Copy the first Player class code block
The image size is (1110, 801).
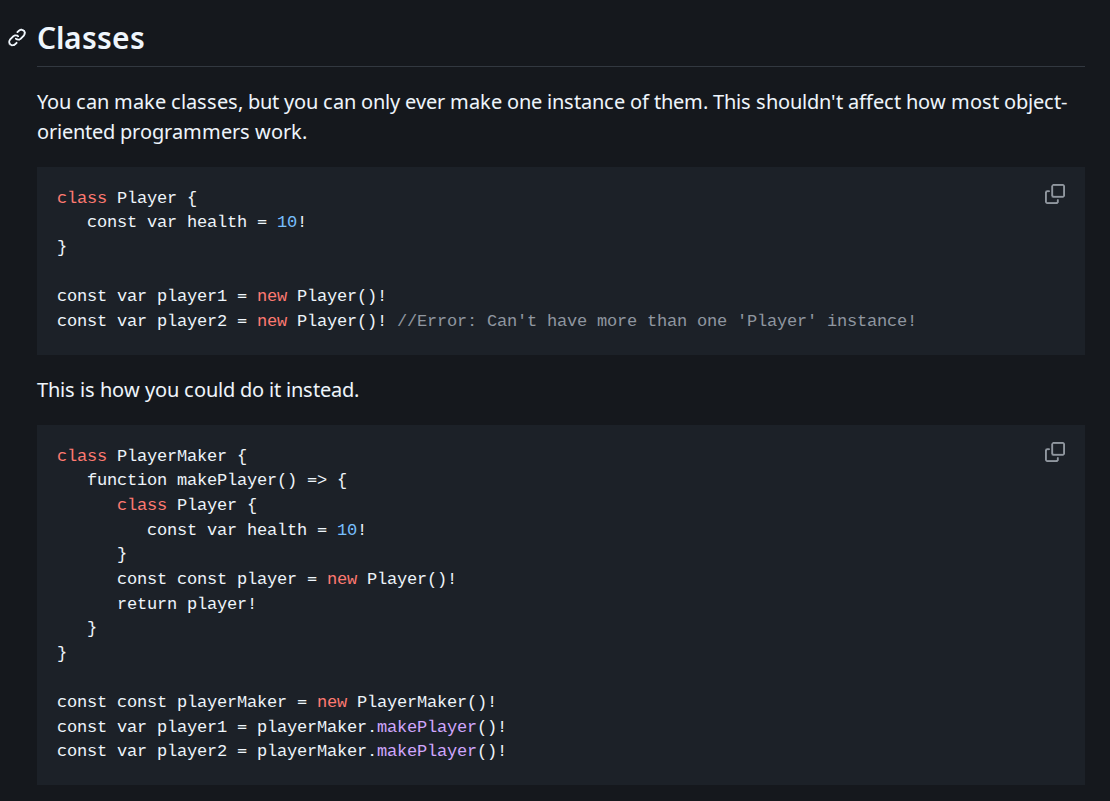(1054, 194)
